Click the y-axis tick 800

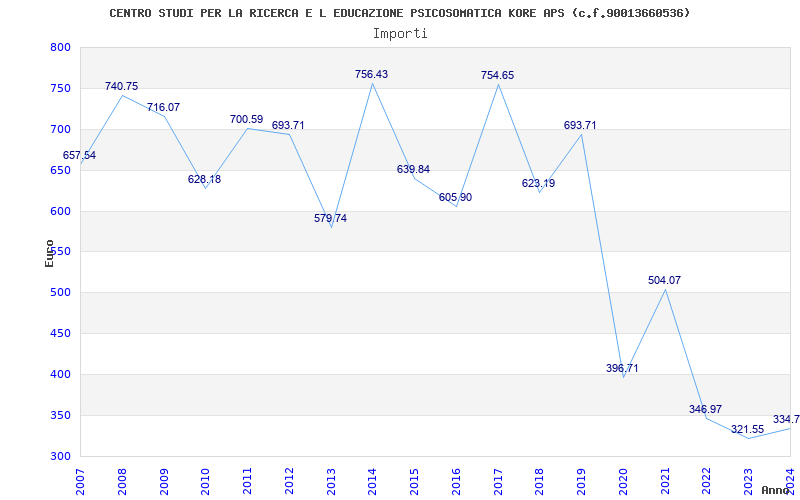pyautogui.click(x=60, y=47)
